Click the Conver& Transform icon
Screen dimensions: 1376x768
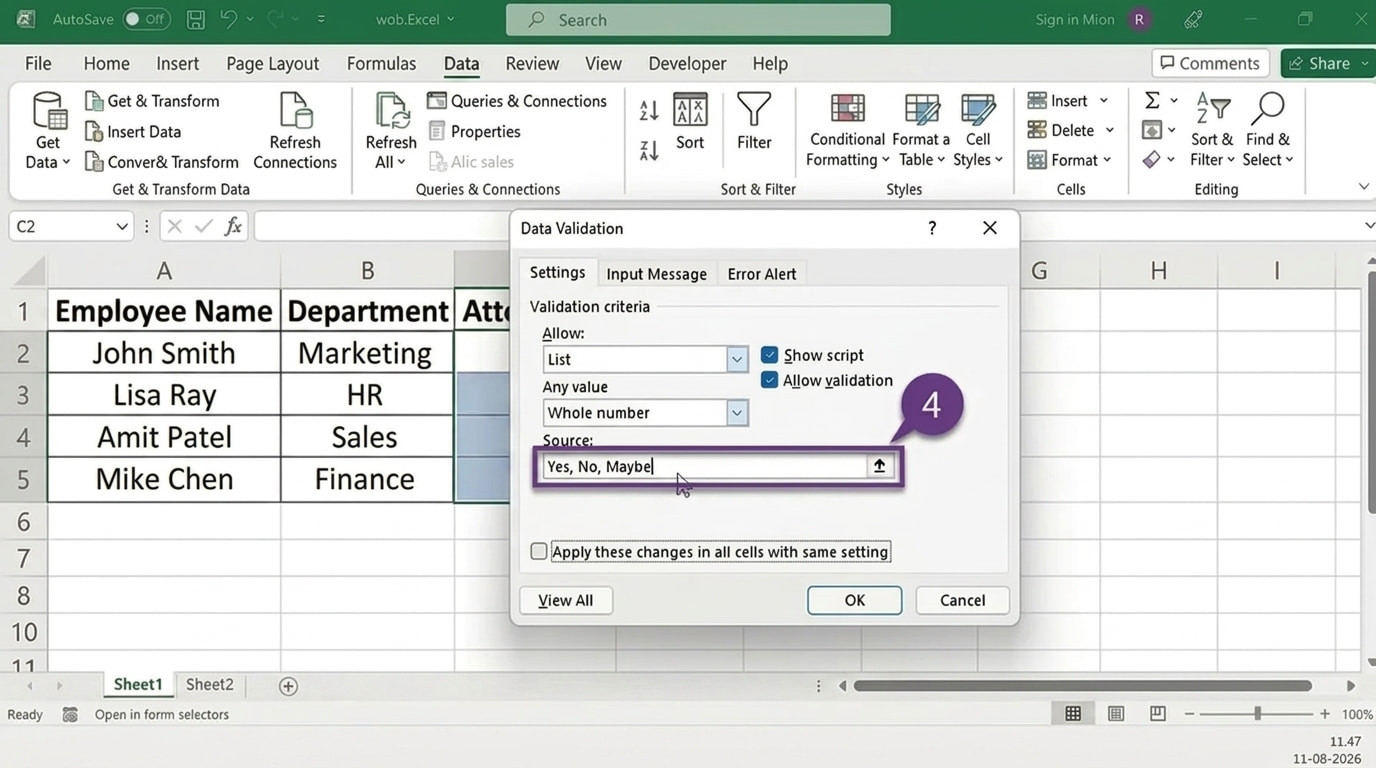click(x=94, y=162)
